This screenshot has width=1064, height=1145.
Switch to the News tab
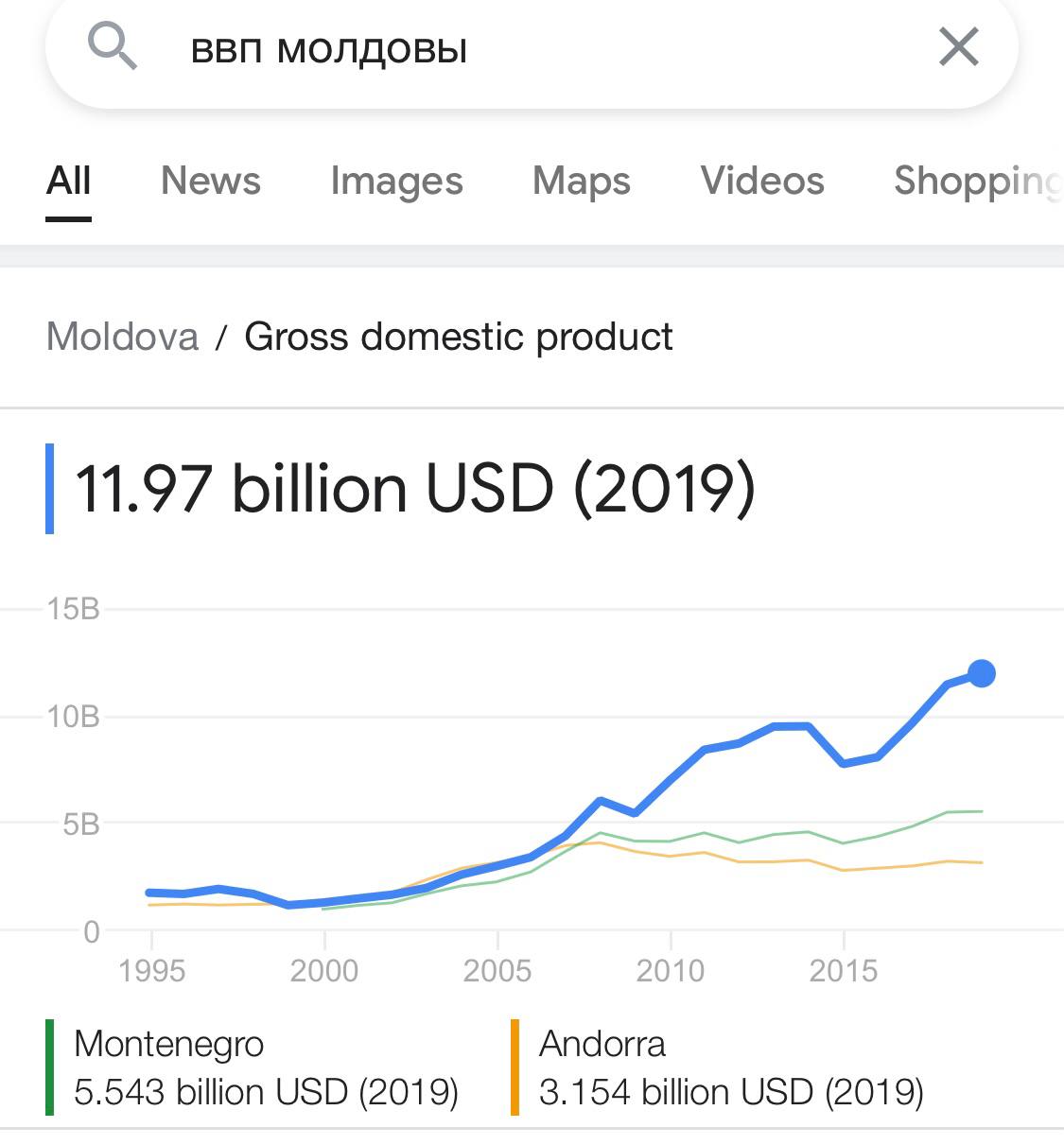pos(211,181)
